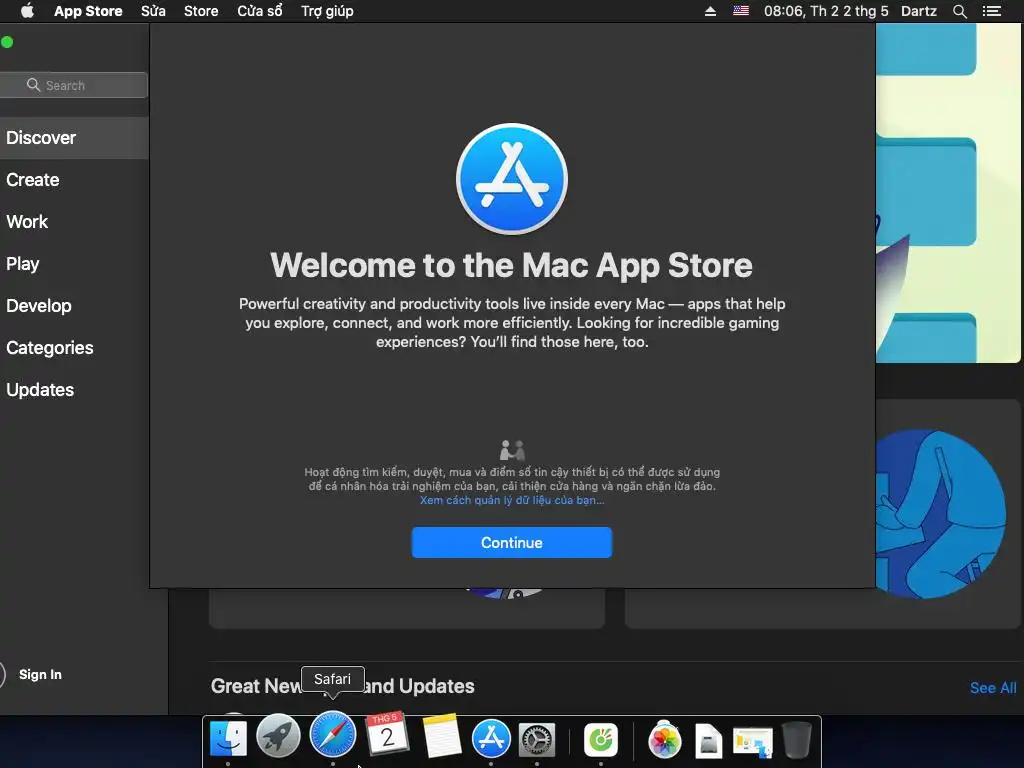Open Calendar icon in the Dock
The height and width of the screenshot is (768, 1024).
coord(387,735)
